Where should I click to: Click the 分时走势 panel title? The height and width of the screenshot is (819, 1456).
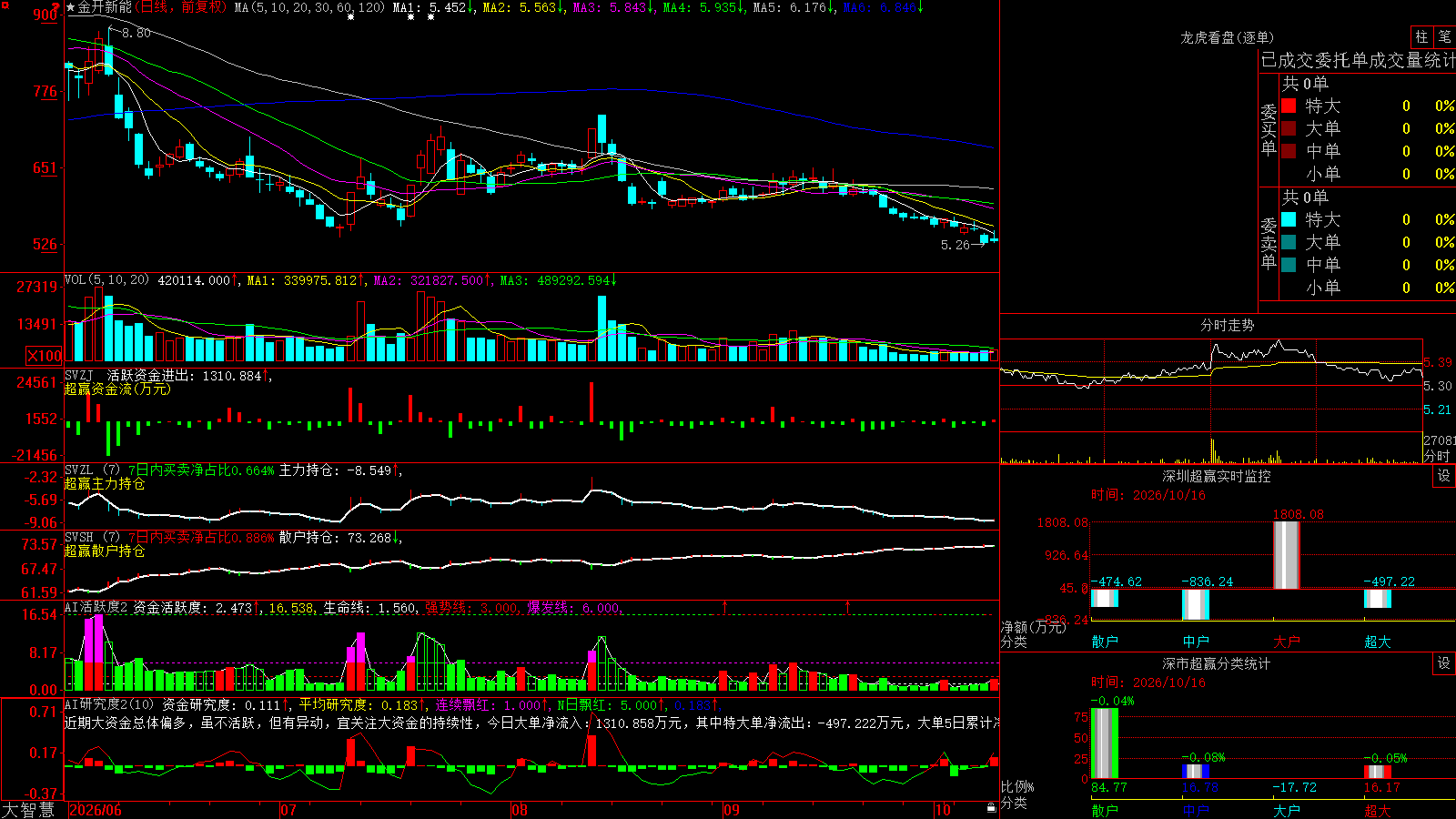click(x=1227, y=325)
